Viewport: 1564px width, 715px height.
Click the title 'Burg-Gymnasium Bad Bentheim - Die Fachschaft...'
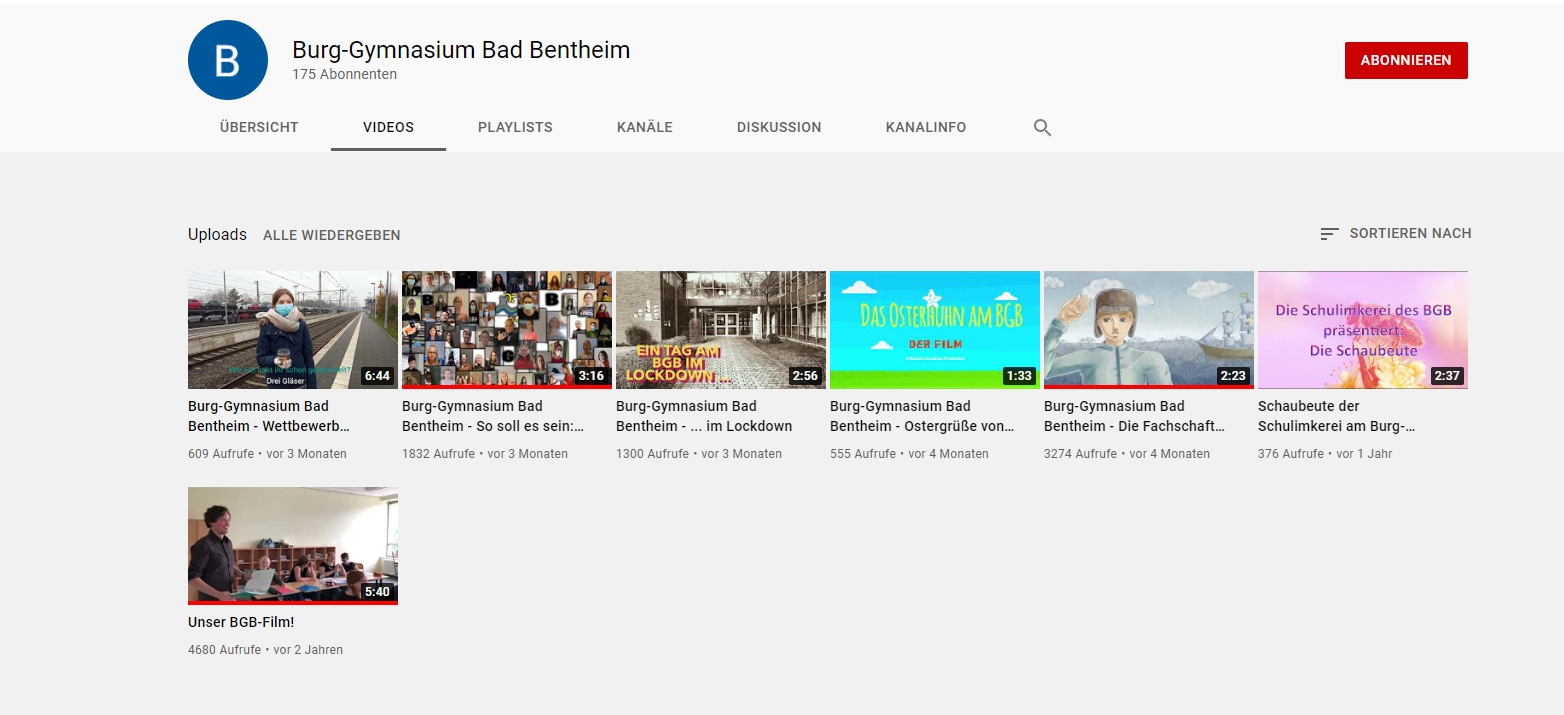pyautogui.click(x=1134, y=416)
